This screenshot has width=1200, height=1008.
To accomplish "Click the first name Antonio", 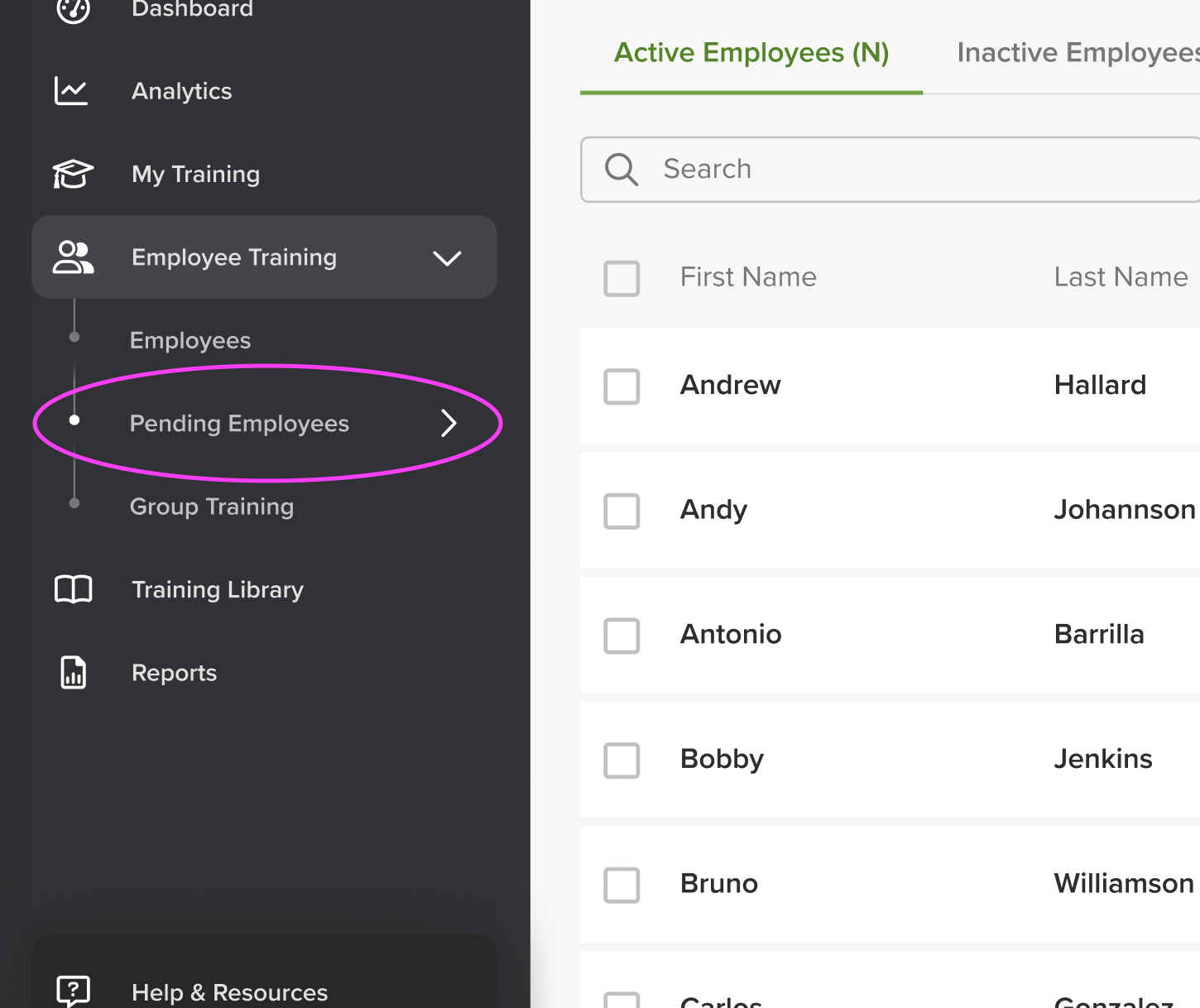I will [731, 634].
